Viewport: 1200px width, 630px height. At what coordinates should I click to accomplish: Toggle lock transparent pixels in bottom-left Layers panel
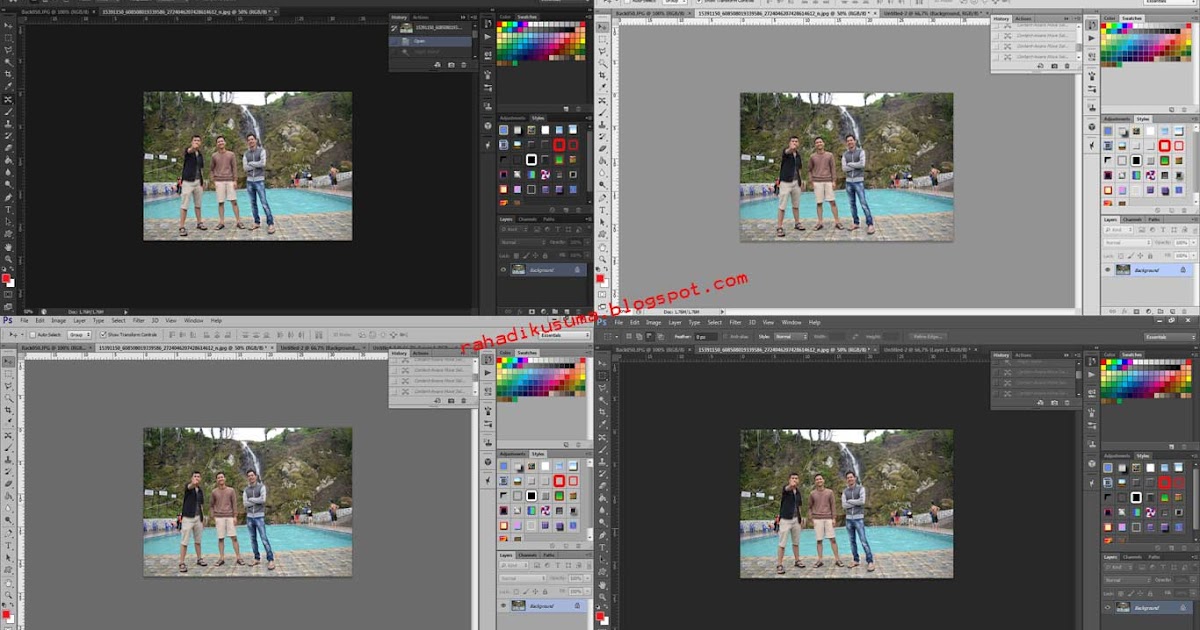pos(516,592)
